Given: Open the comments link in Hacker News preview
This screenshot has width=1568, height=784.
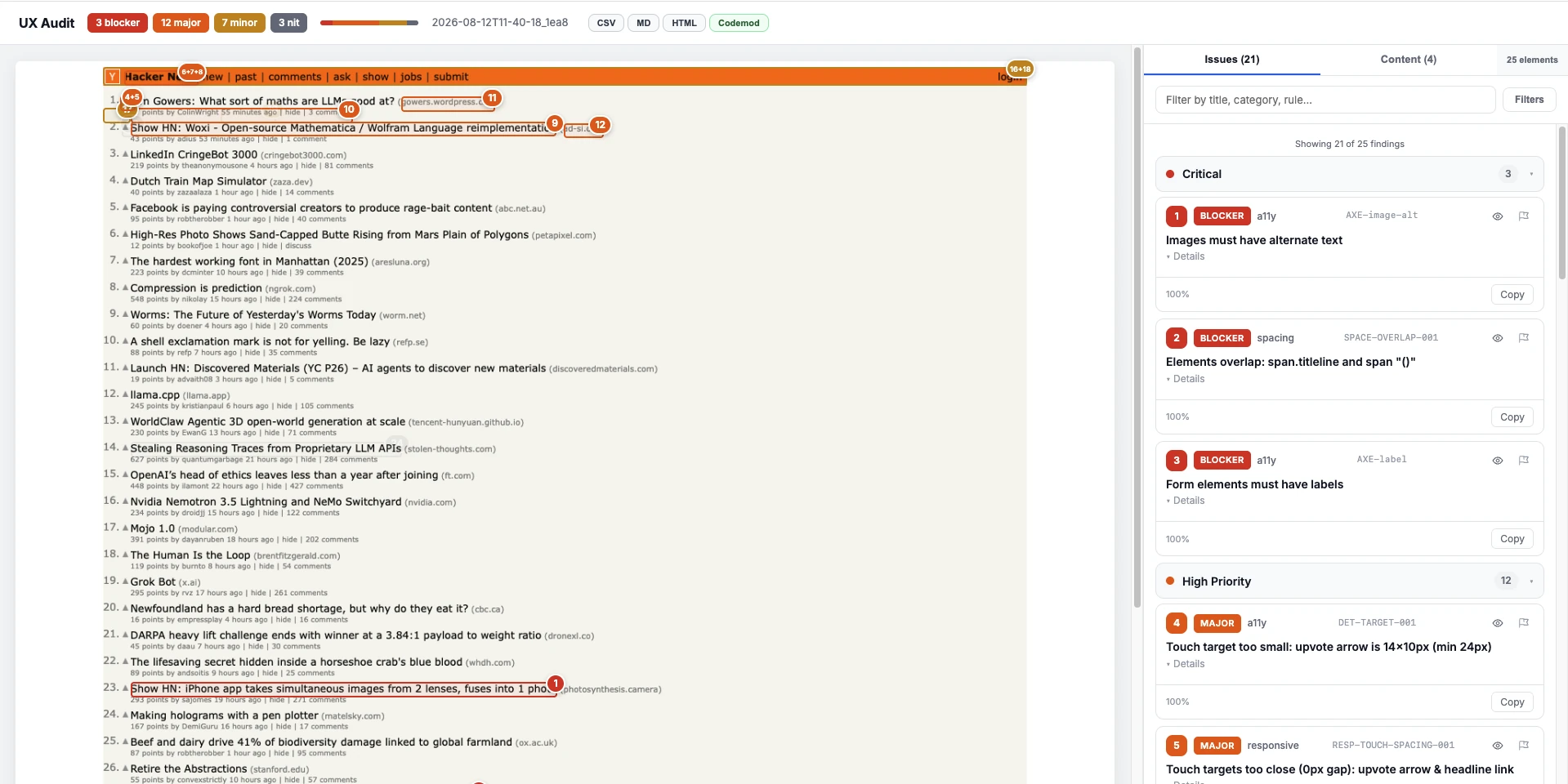Looking at the screenshot, I should tap(294, 77).
